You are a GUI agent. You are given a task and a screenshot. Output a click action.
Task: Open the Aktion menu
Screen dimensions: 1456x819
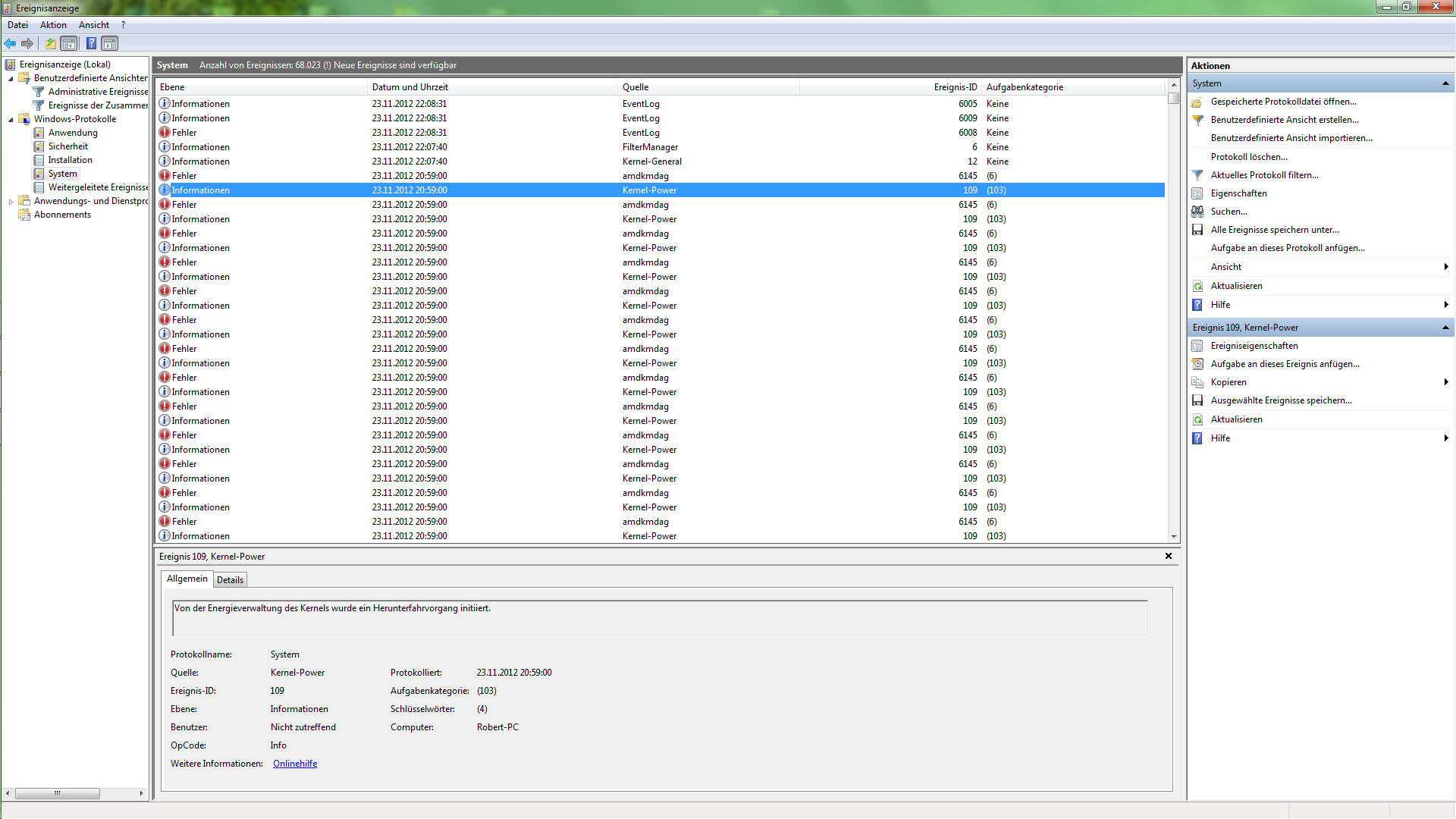click(53, 25)
